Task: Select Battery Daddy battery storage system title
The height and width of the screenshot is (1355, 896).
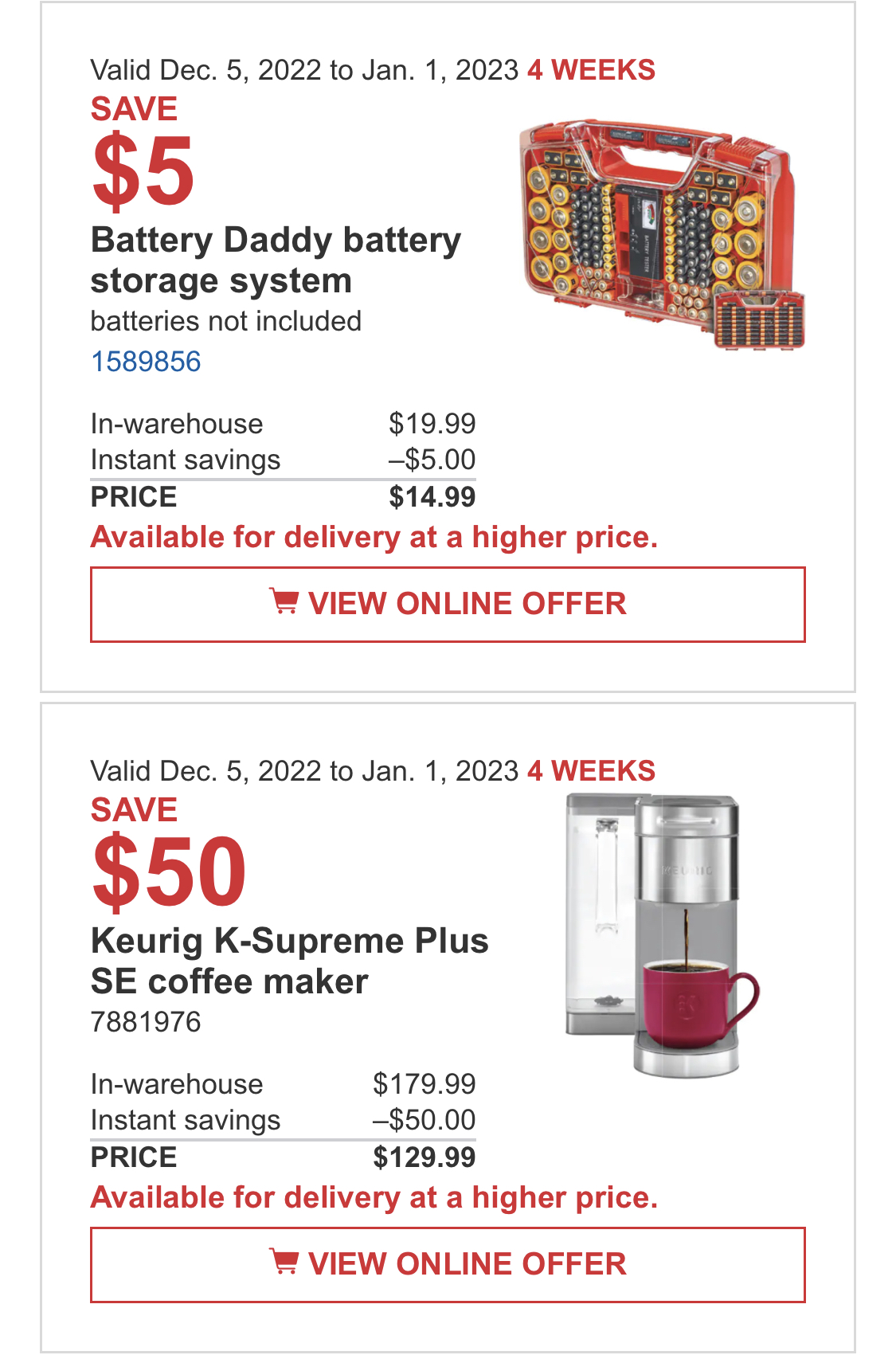Action: click(276, 260)
